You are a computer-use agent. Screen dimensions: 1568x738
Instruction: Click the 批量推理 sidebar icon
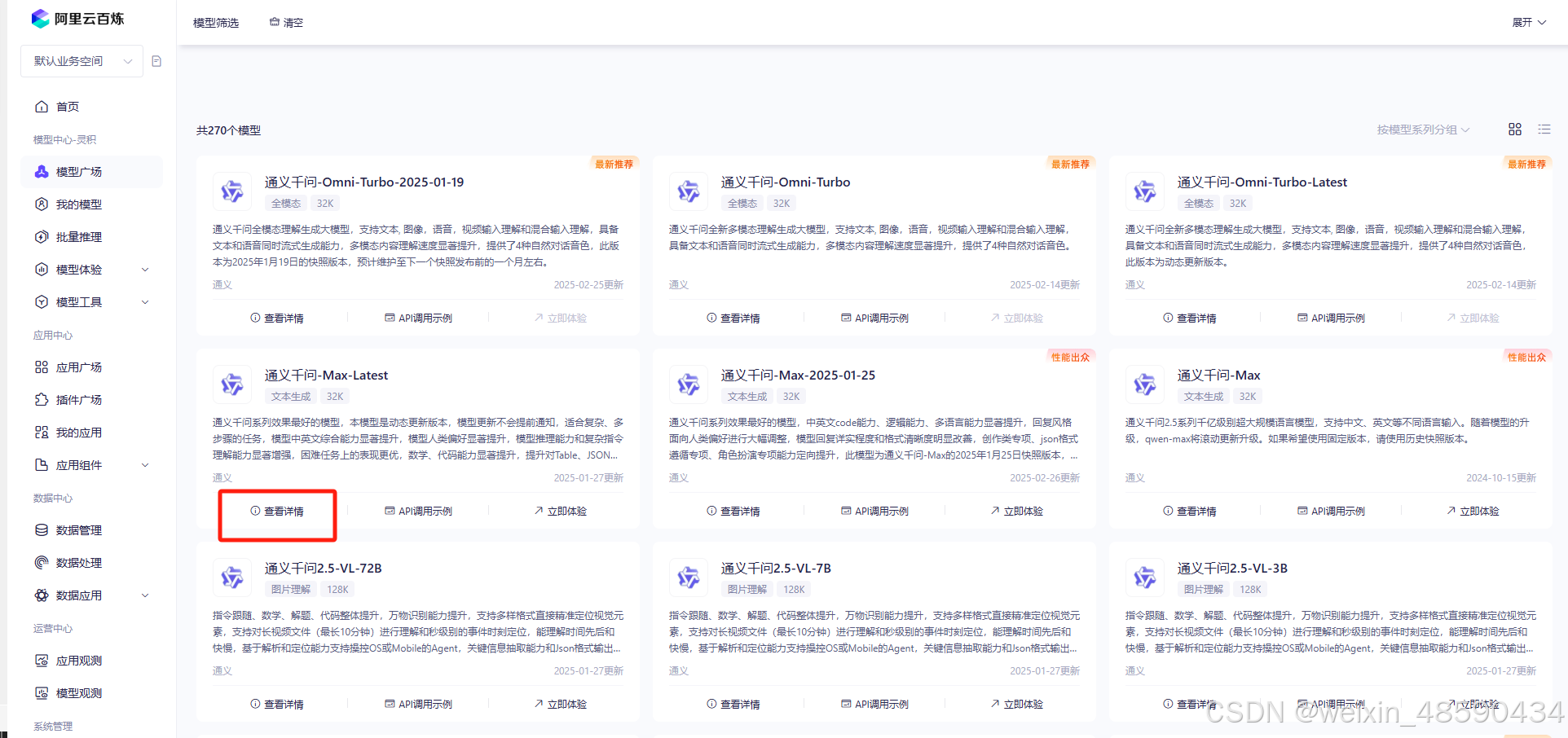point(42,237)
